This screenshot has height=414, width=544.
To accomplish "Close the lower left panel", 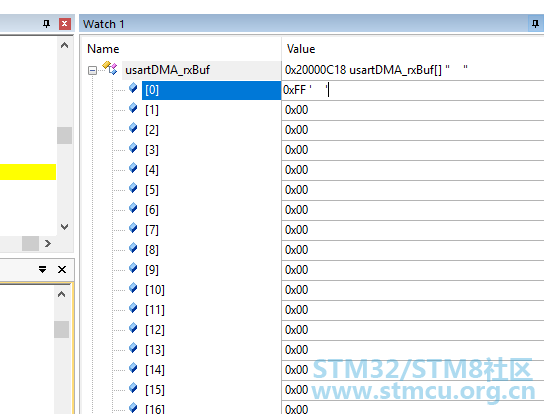I will coord(62,270).
